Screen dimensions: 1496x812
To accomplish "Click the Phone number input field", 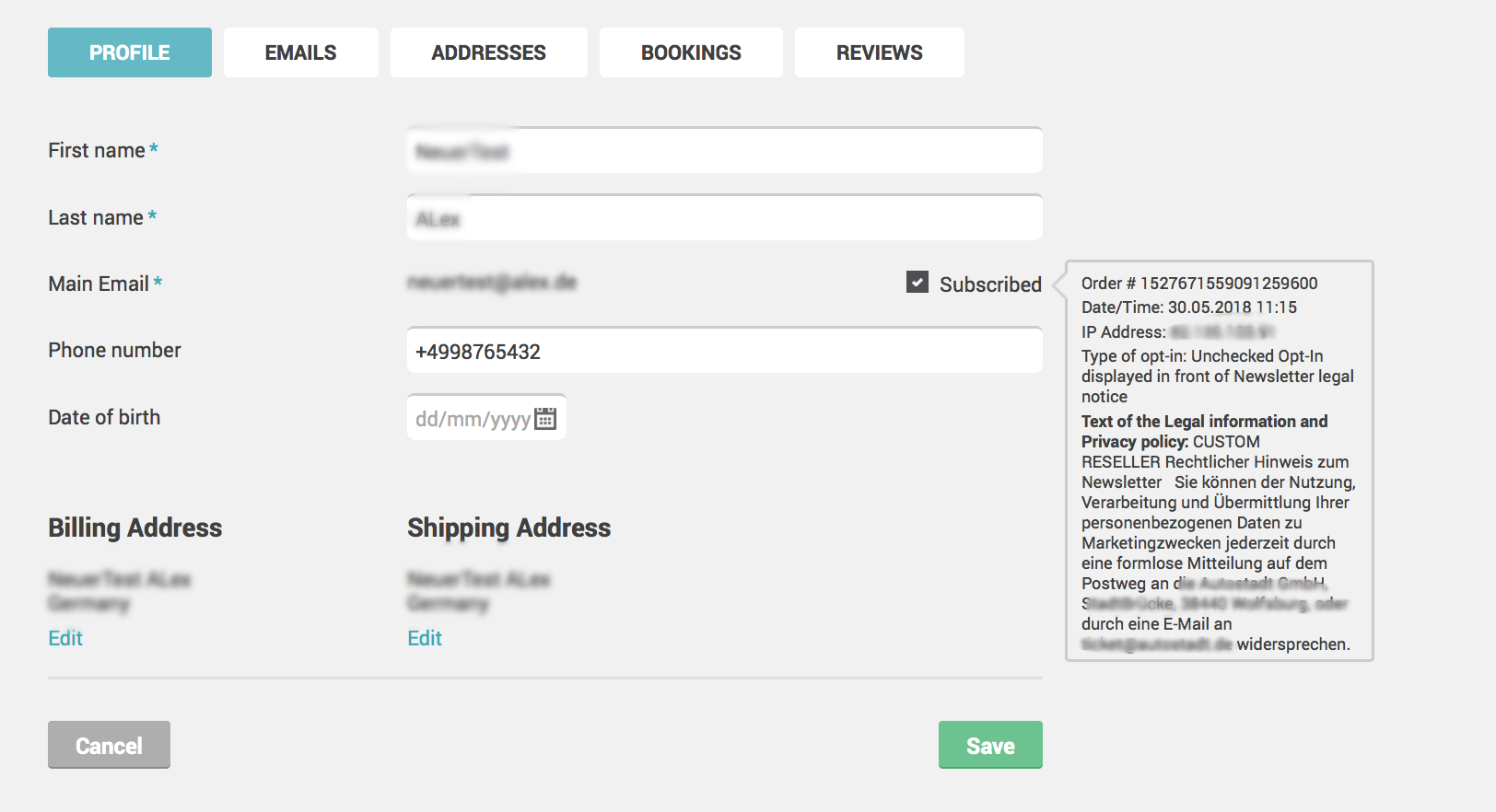I will [725, 350].
